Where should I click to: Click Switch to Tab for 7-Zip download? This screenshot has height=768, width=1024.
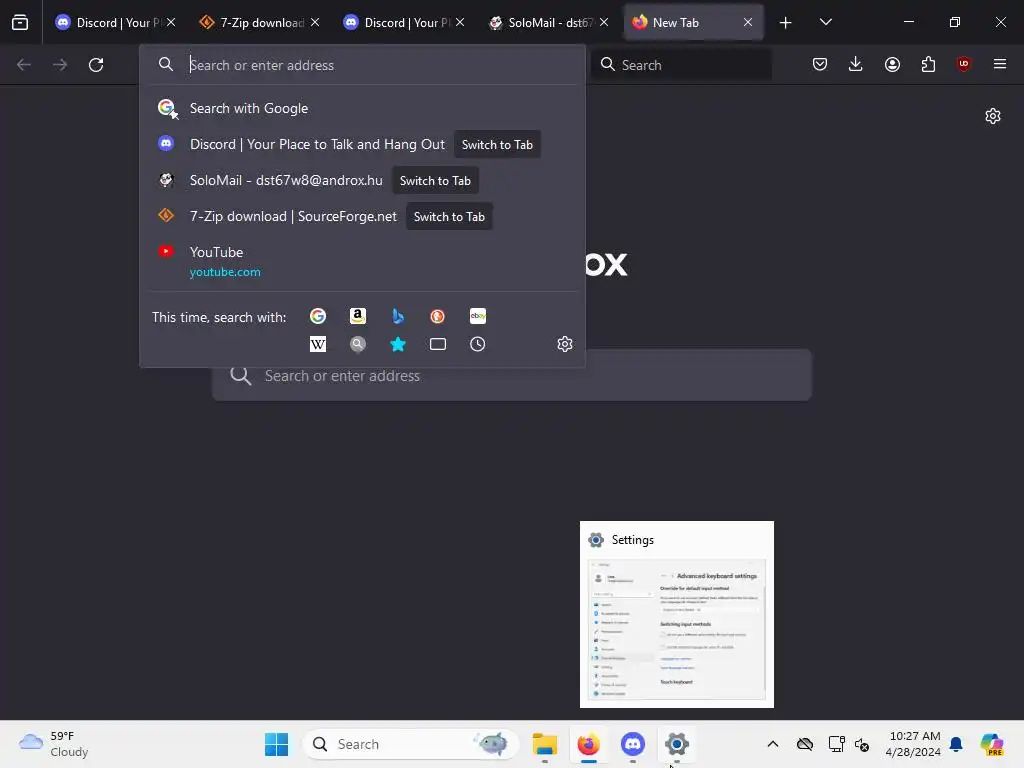click(x=449, y=217)
